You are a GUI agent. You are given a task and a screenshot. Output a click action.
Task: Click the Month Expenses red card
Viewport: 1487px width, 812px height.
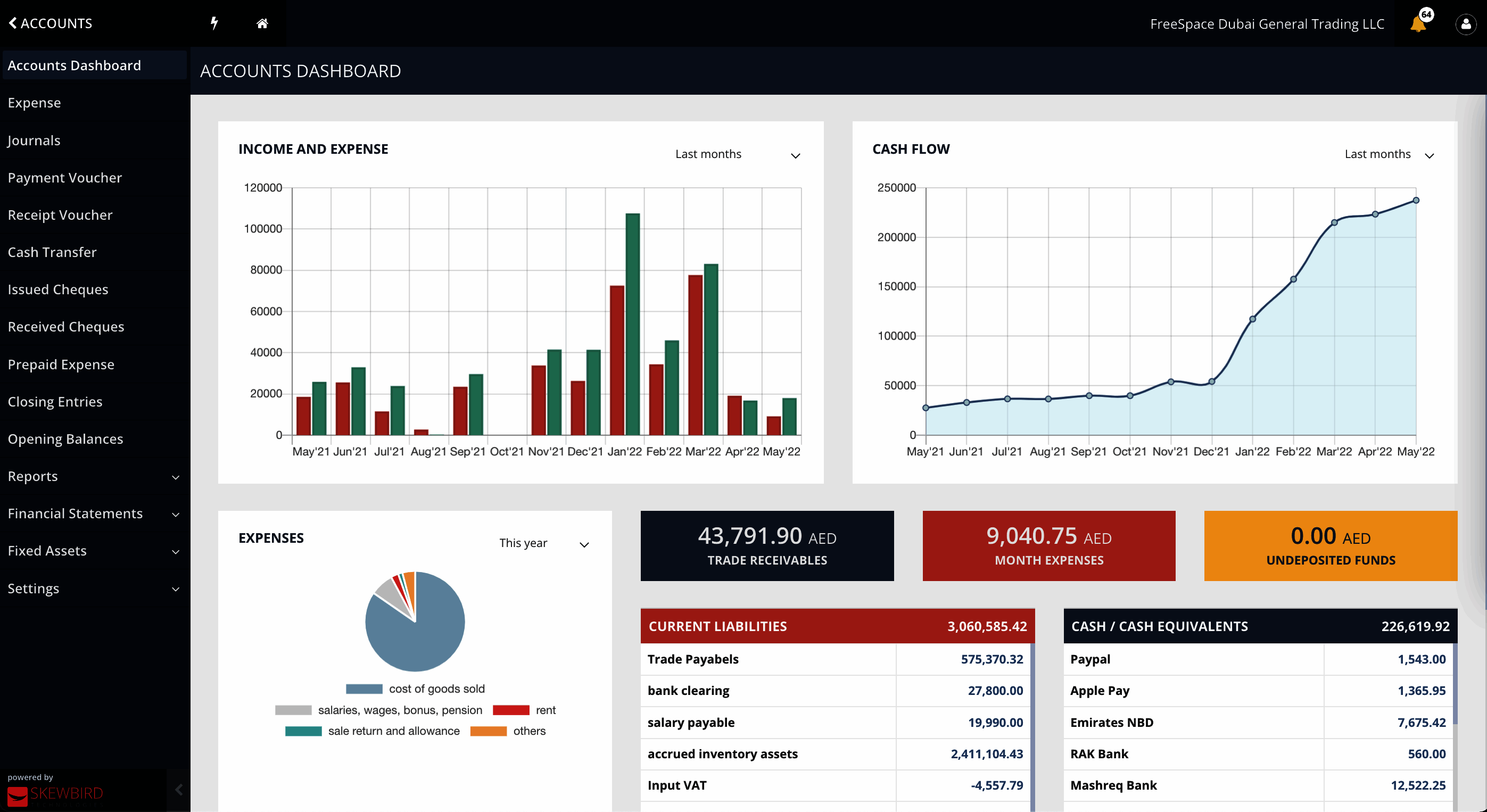1048,545
